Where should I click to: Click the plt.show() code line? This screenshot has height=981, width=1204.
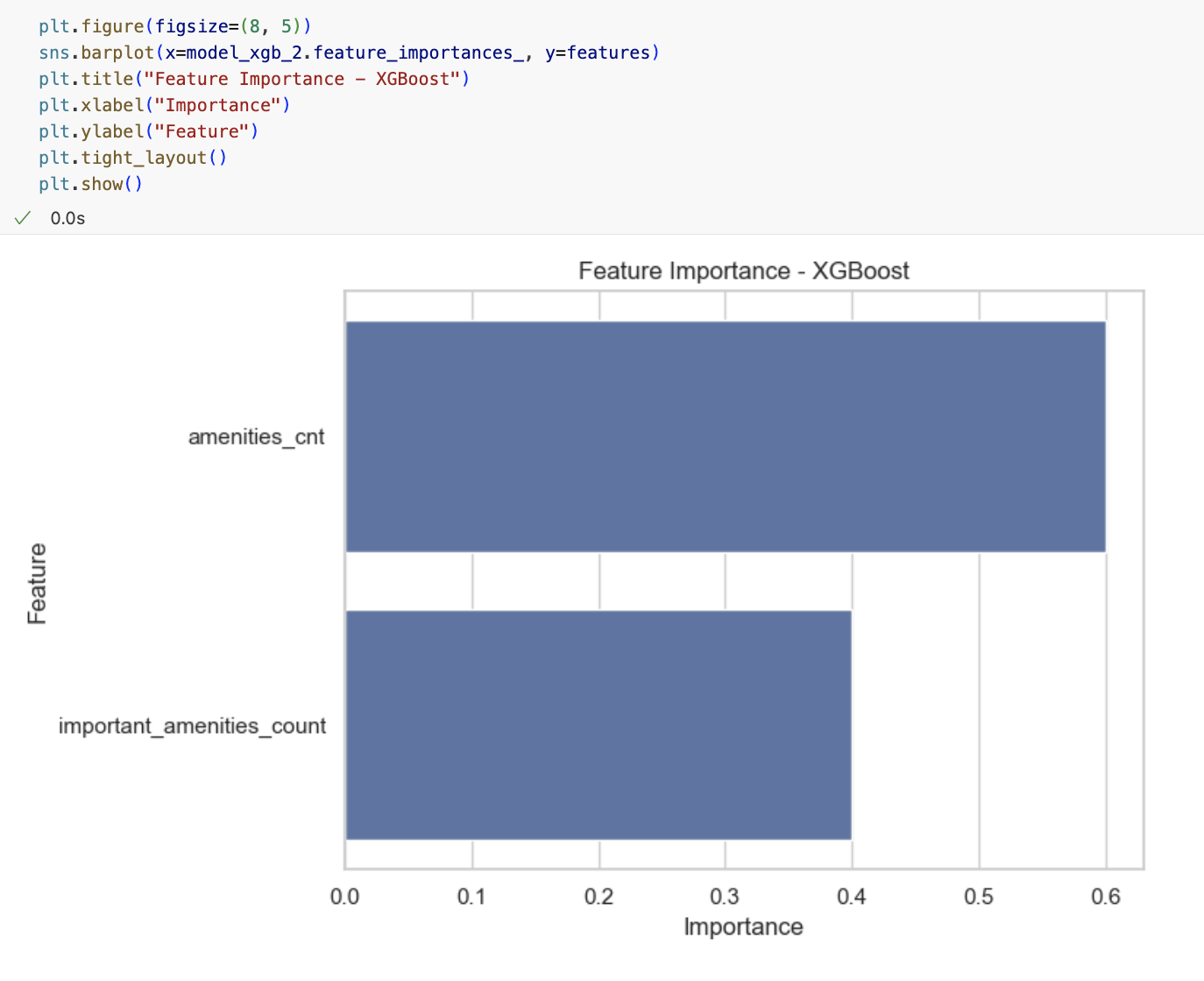click(x=90, y=184)
